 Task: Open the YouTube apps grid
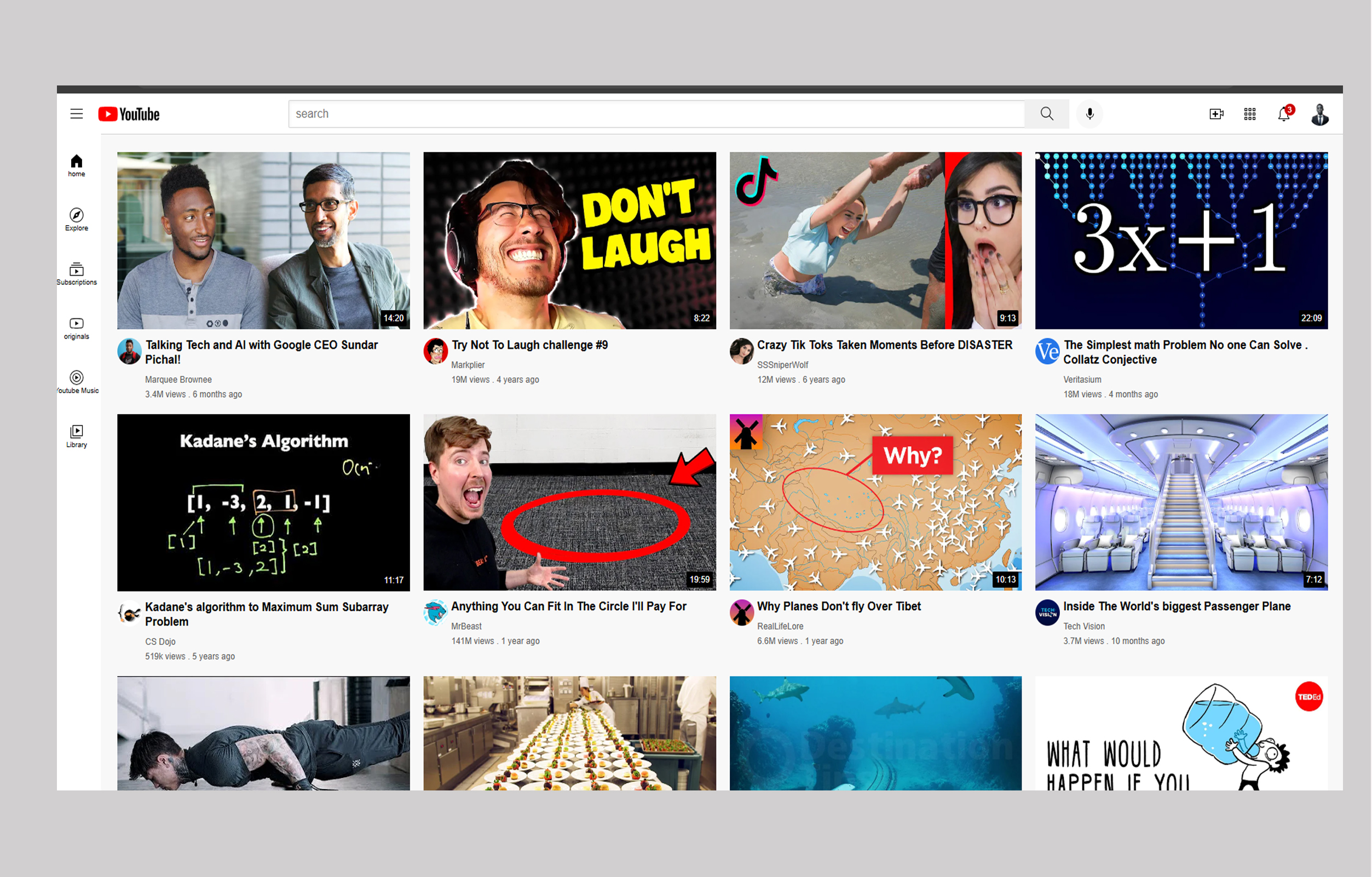coord(1250,114)
